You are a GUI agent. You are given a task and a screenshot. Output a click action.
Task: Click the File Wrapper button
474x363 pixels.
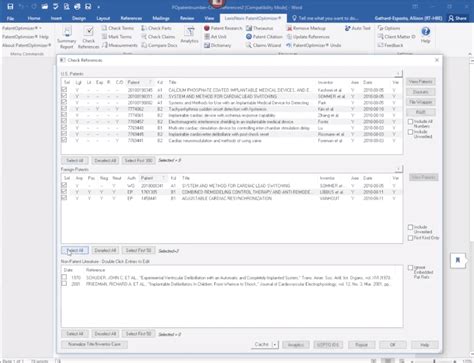pyautogui.click(x=421, y=102)
